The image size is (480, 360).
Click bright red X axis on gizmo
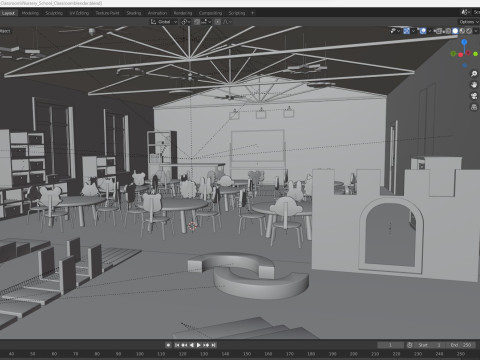461,55
